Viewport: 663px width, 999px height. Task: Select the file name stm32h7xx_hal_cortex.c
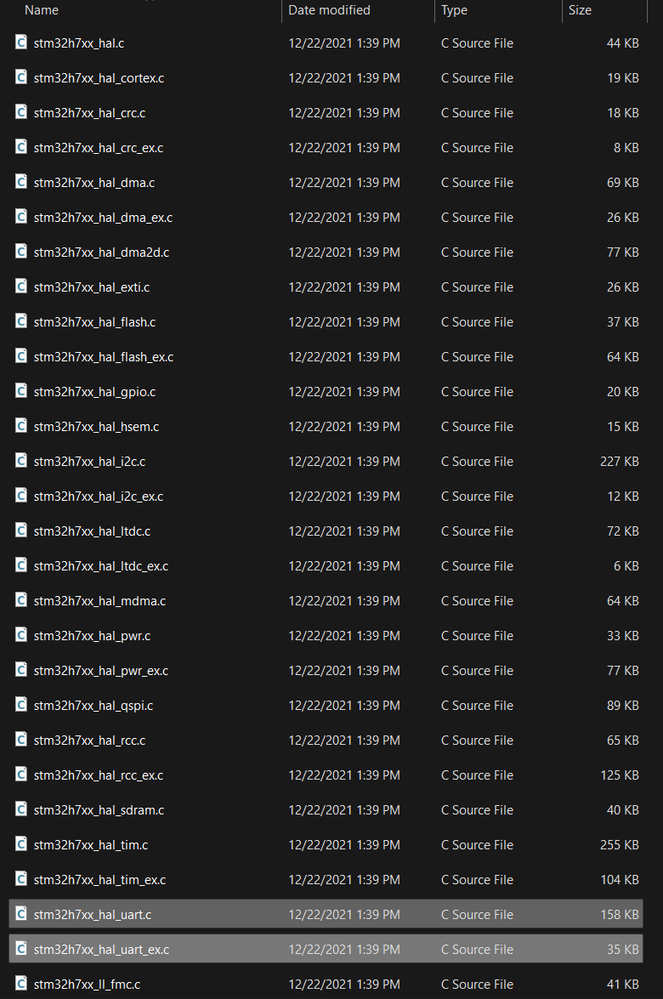click(x=99, y=78)
